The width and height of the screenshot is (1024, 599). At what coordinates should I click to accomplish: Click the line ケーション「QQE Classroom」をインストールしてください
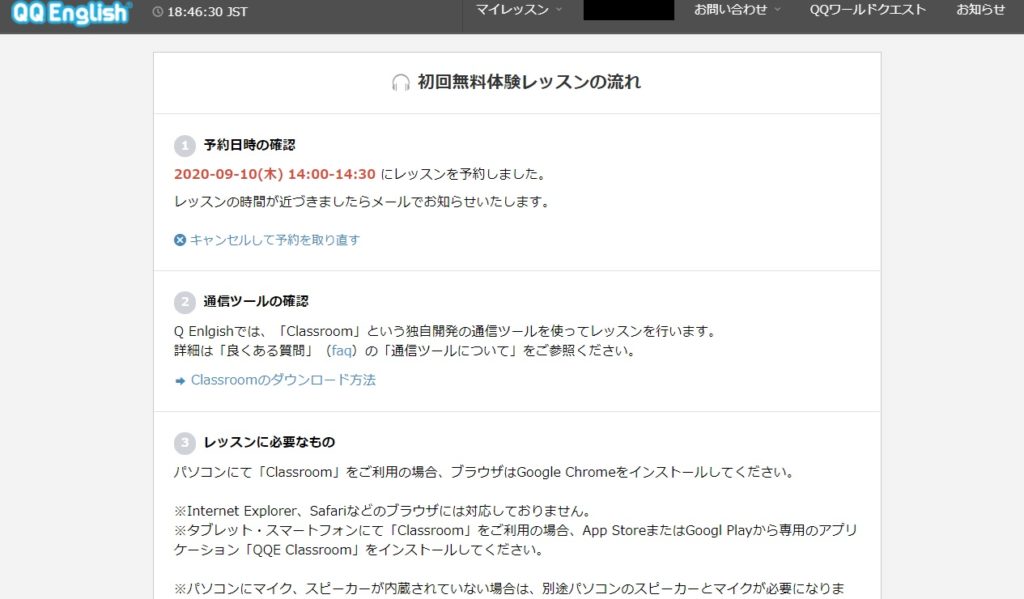click(359, 550)
